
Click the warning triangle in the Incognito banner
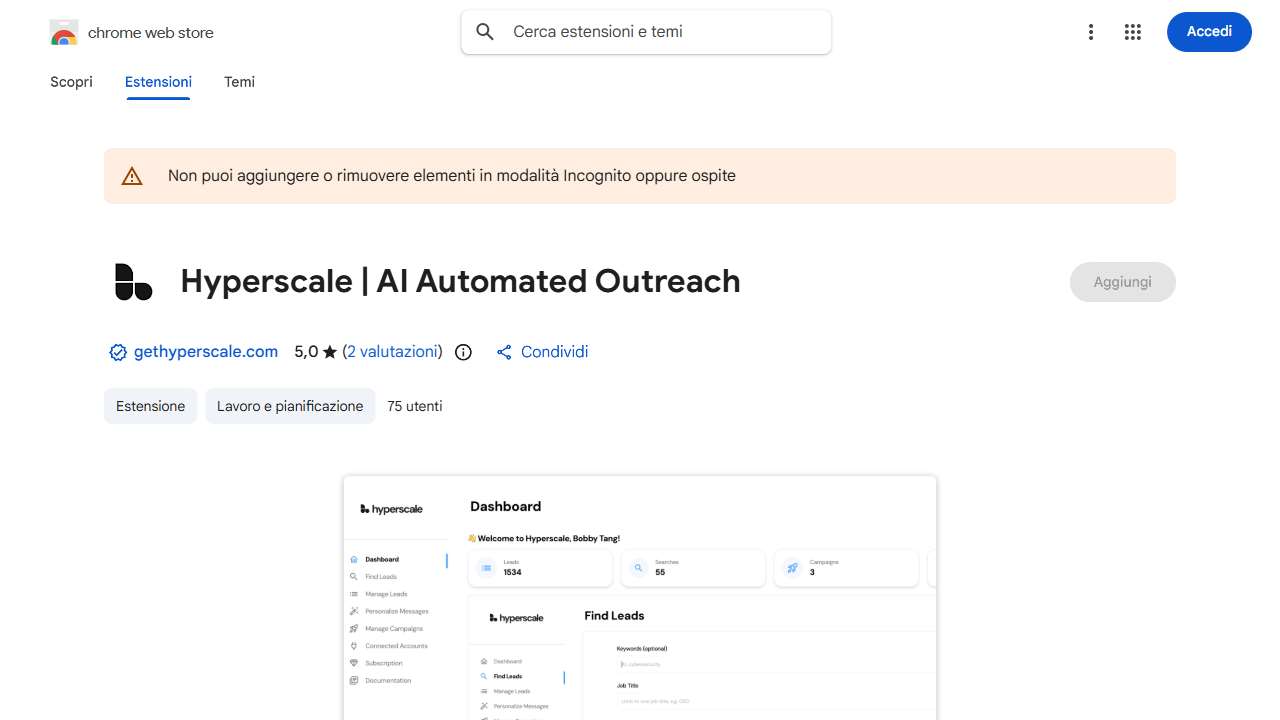(132, 175)
